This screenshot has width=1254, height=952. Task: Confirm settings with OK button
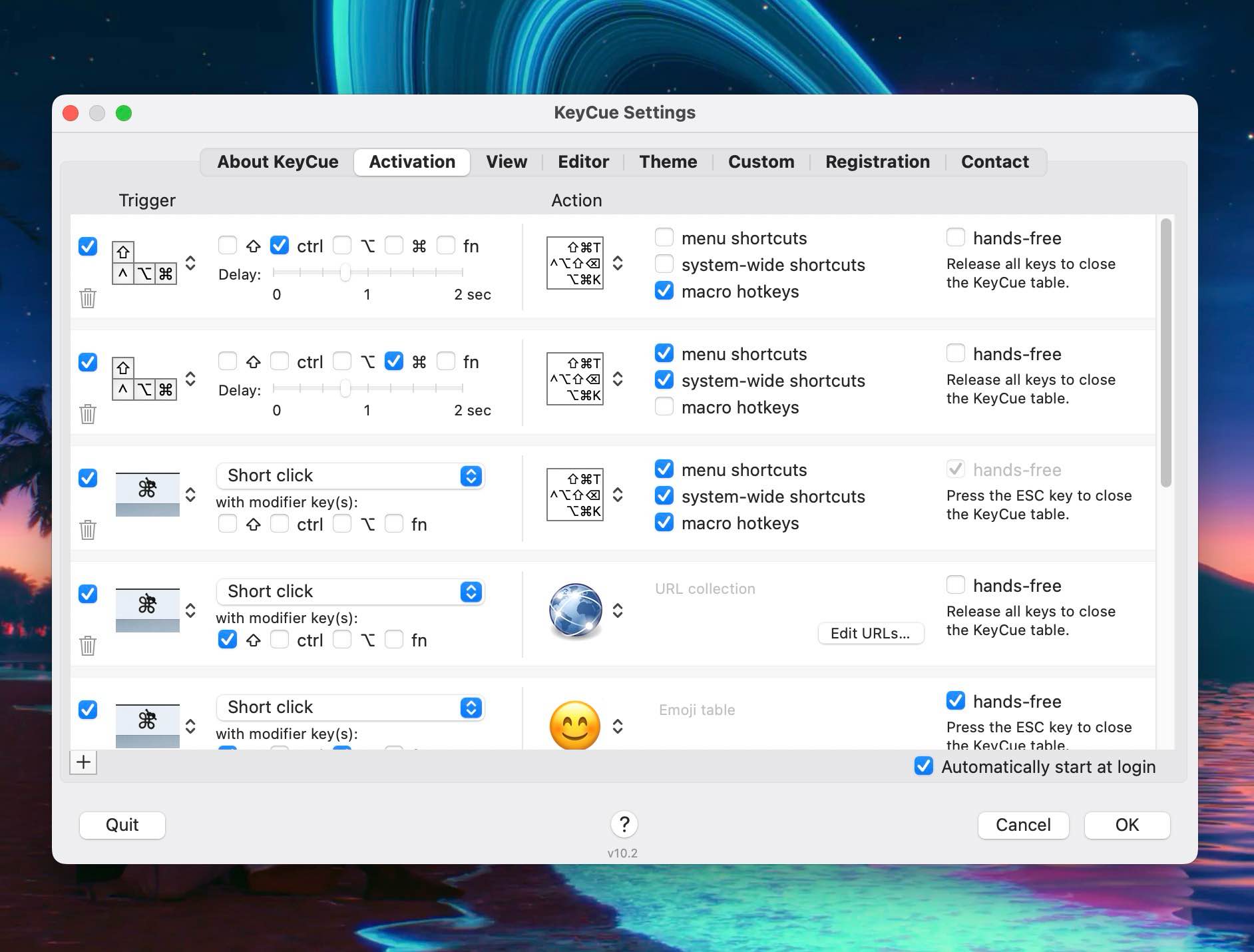(x=1127, y=825)
